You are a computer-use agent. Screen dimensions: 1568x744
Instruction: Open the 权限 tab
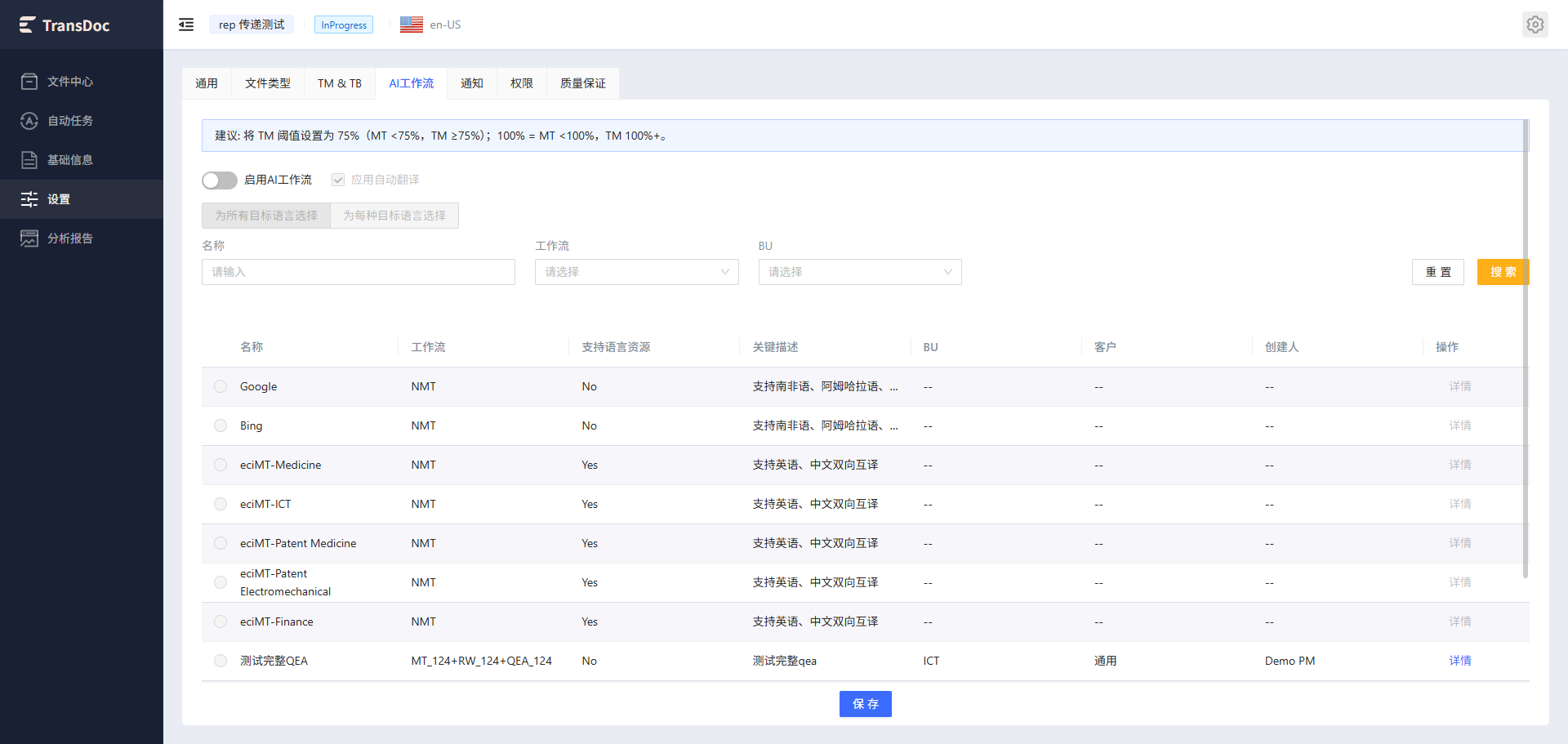coord(522,83)
